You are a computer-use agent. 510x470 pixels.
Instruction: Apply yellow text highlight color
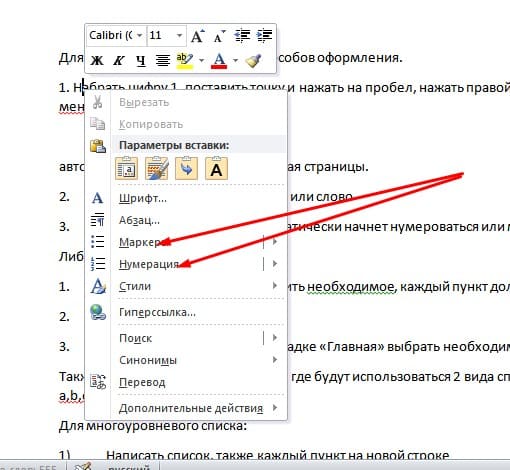185,61
